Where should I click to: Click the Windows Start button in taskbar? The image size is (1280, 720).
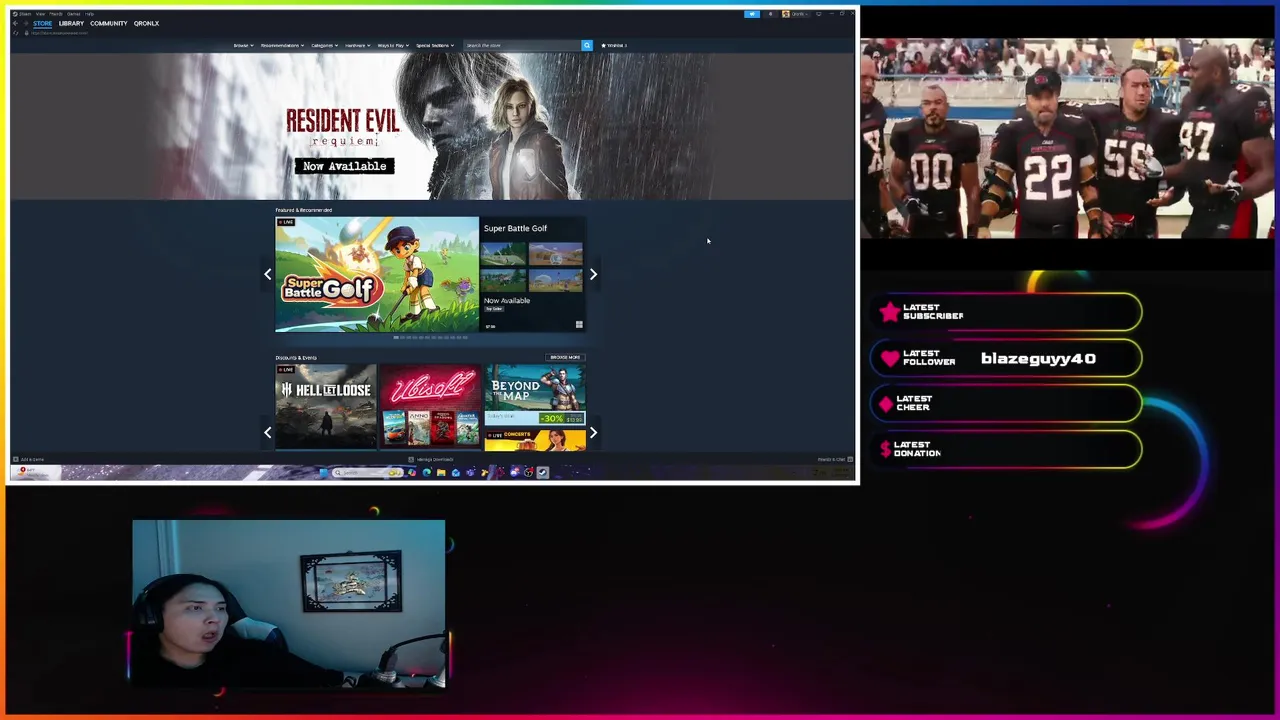click(x=323, y=472)
